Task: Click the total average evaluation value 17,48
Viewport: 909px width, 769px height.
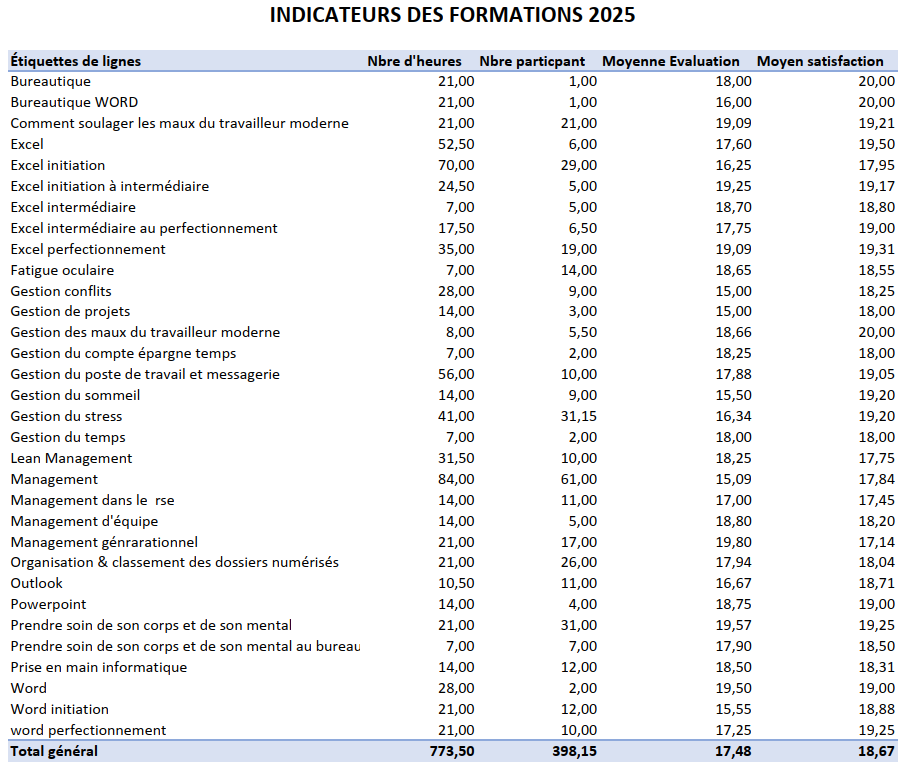Action: pyautogui.click(x=733, y=751)
